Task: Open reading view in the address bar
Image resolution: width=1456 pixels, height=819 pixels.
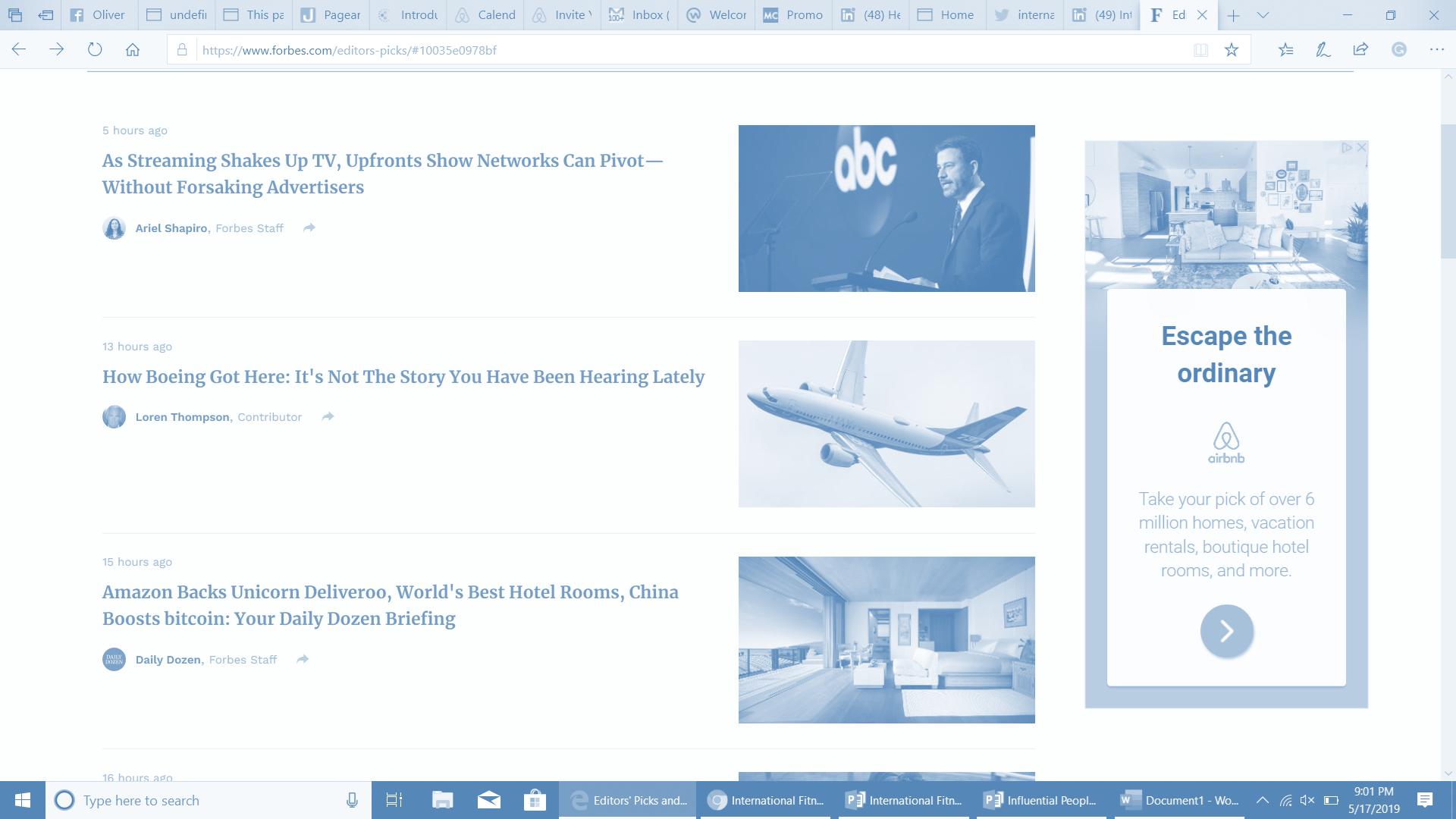Action: tap(1200, 50)
